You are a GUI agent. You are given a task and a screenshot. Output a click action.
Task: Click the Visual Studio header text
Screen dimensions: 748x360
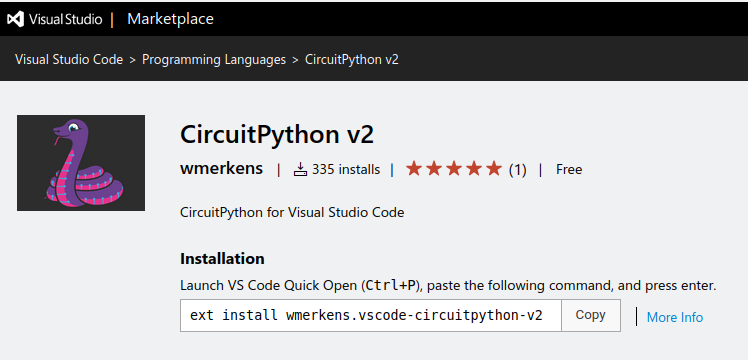pos(65,19)
